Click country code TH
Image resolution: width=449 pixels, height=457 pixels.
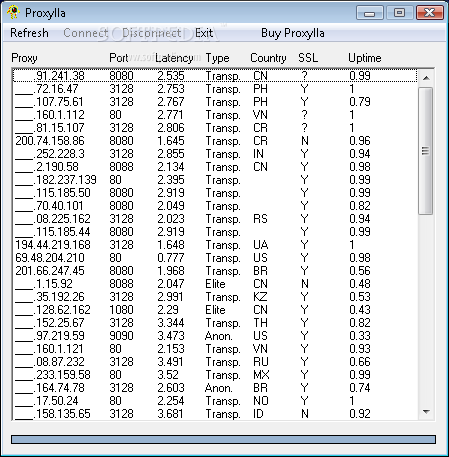[x=260, y=323]
